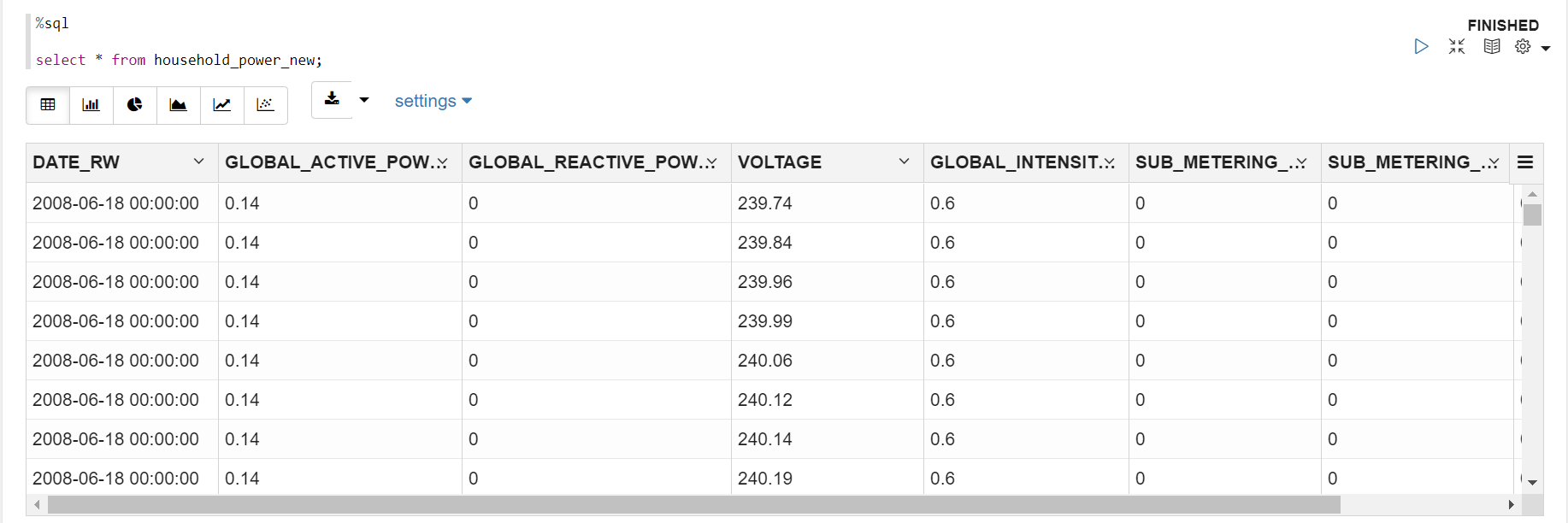Viewport: 1568px width, 523px height.
Task: Hide editor using the collapse arrows icon
Action: pyautogui.click(x=1457, y=46)
